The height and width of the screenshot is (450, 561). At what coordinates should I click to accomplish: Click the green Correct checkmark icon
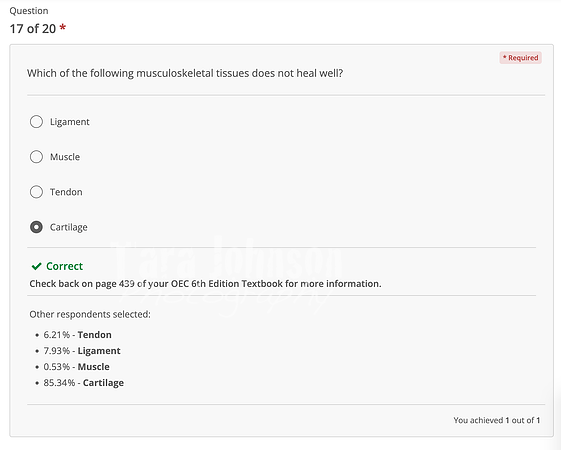pos(36,266)
